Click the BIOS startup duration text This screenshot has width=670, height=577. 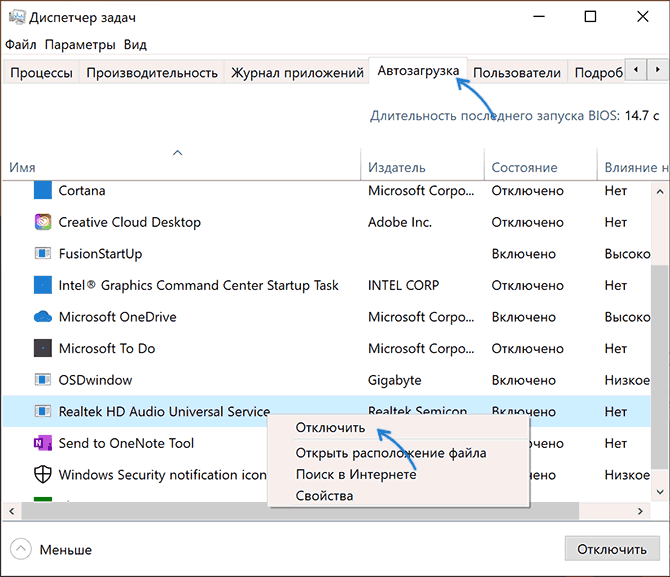point(514,115)
